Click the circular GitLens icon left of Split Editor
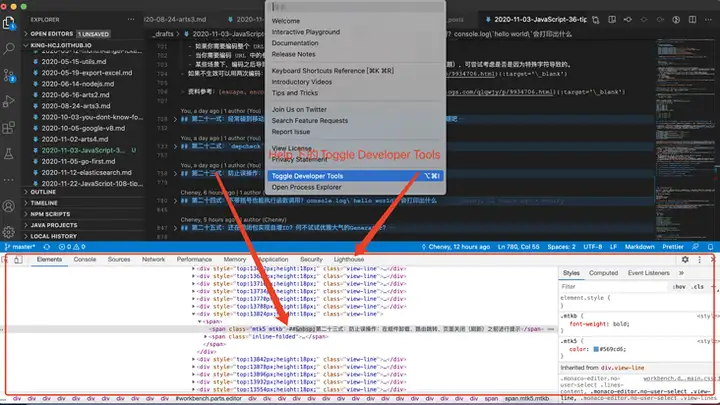Screen dimensions: 720x405 point(676,20)
